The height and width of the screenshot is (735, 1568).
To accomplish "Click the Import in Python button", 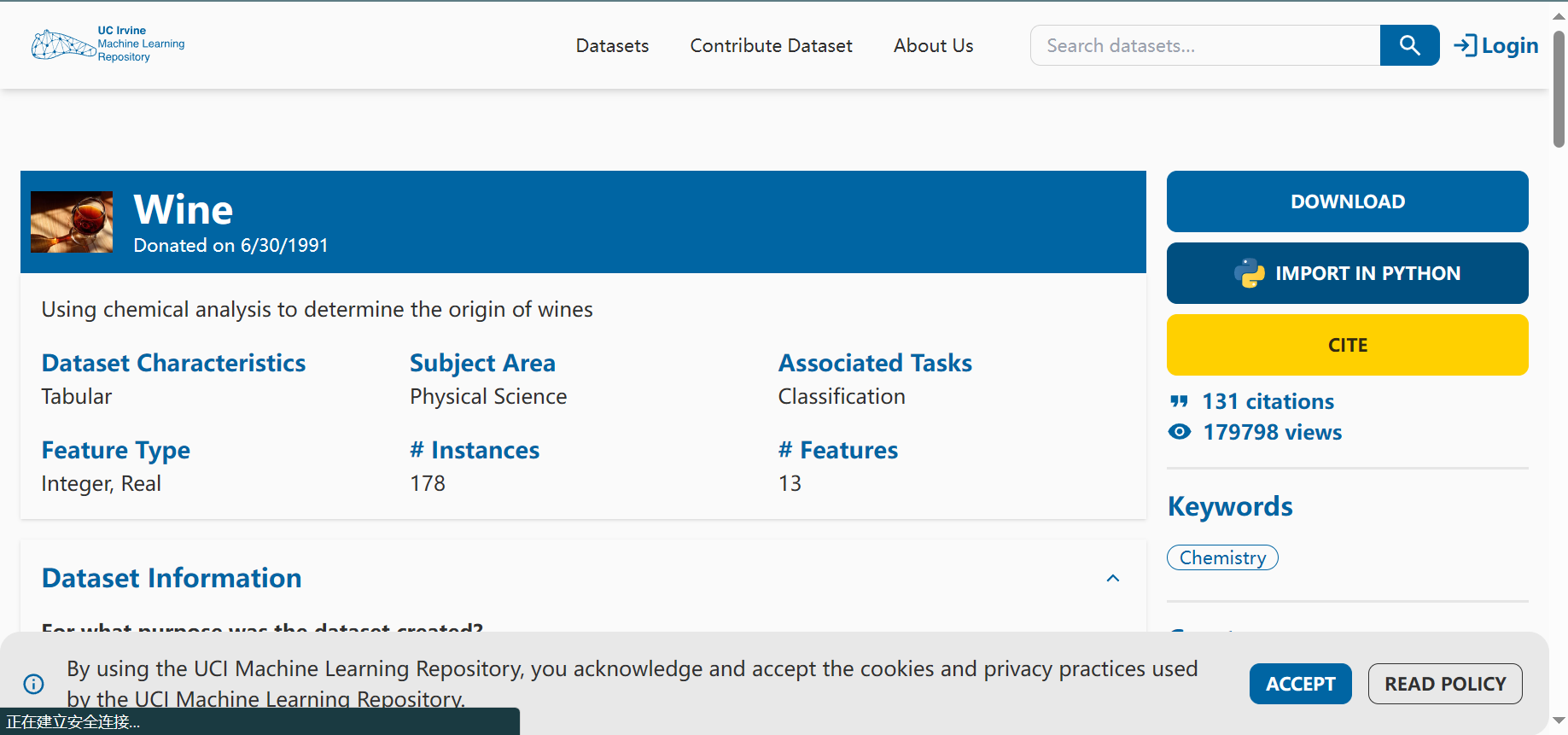I will pyautogui.click(x=1347, y=273).
